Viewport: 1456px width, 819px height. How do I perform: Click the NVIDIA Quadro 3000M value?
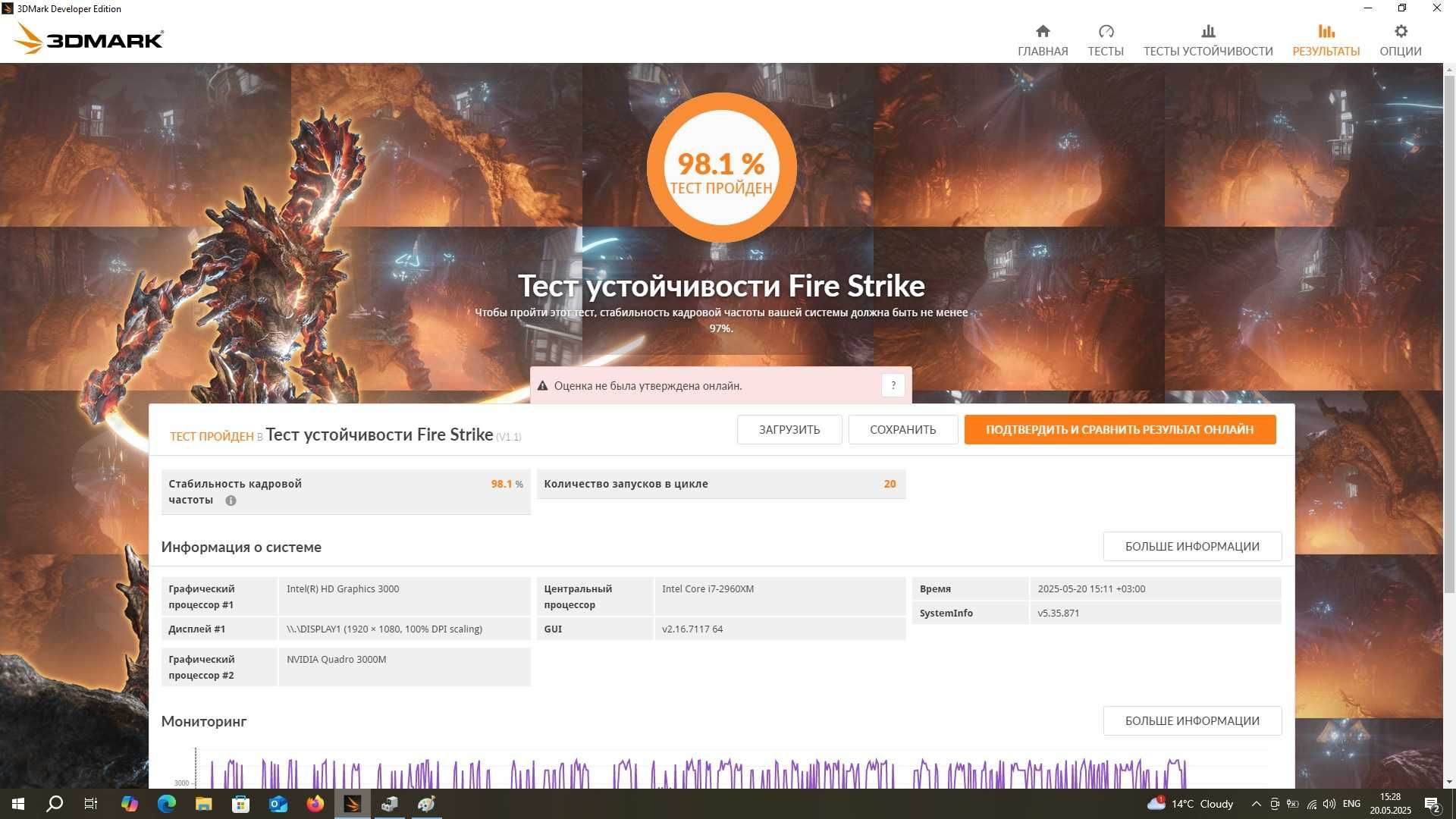coord(337,659)
